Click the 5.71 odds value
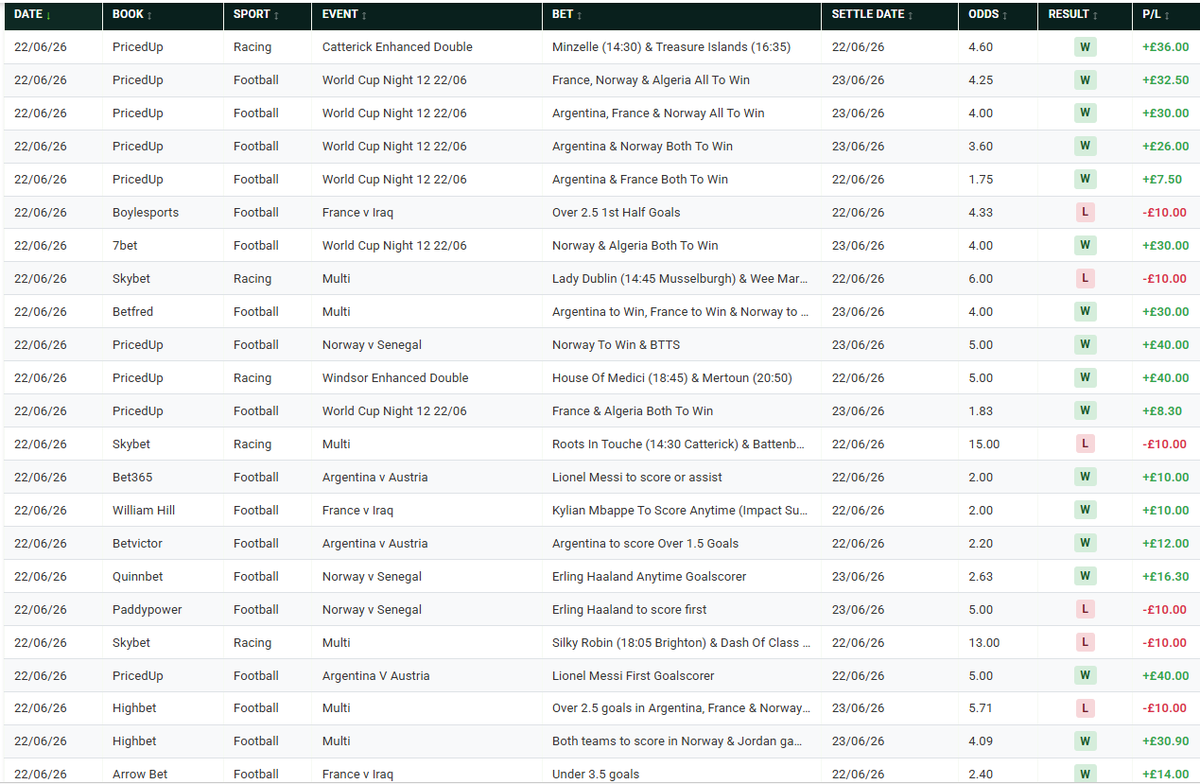 click(x=981, y=708)
